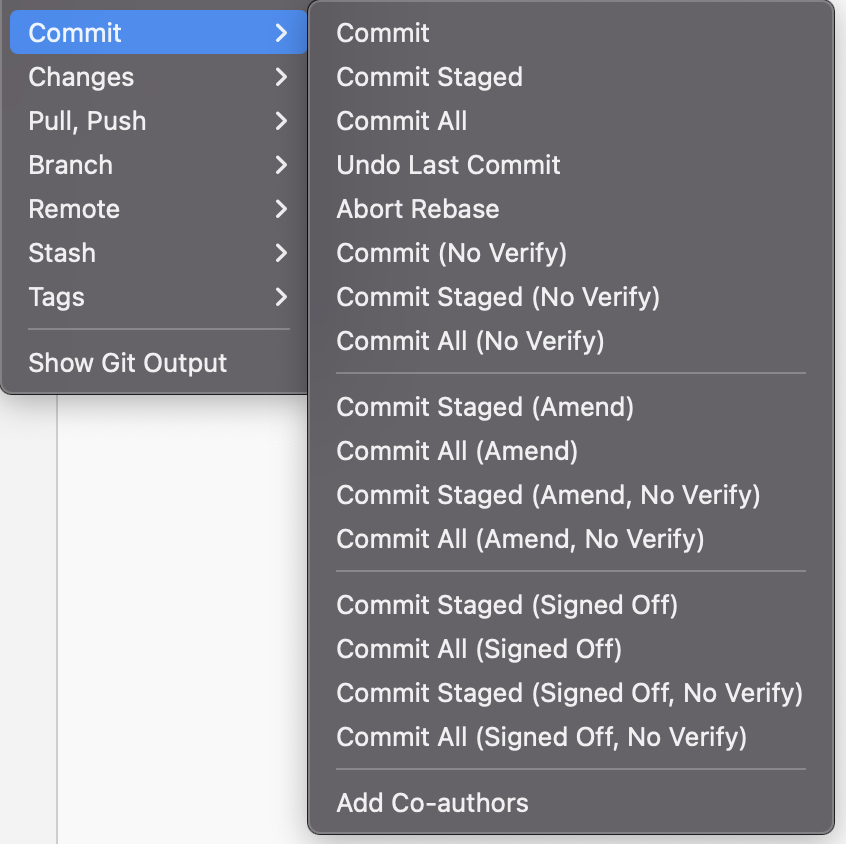Choose Commit All (No Verify)
Viewport: 846px width, 844px height.
tap(571, 341)
